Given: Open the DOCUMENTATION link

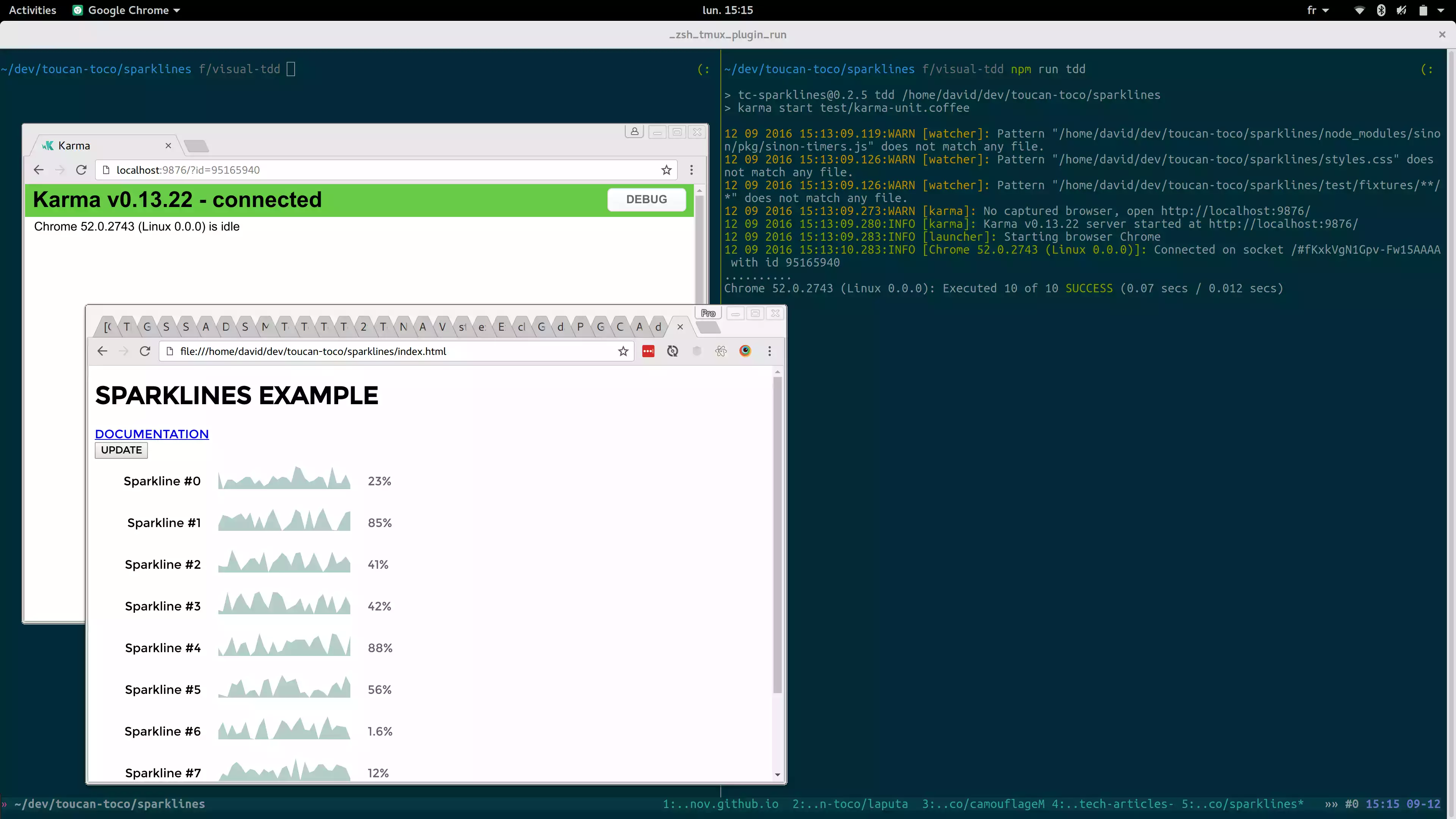Looking at the screenshot, I should [x=152, y=433].
